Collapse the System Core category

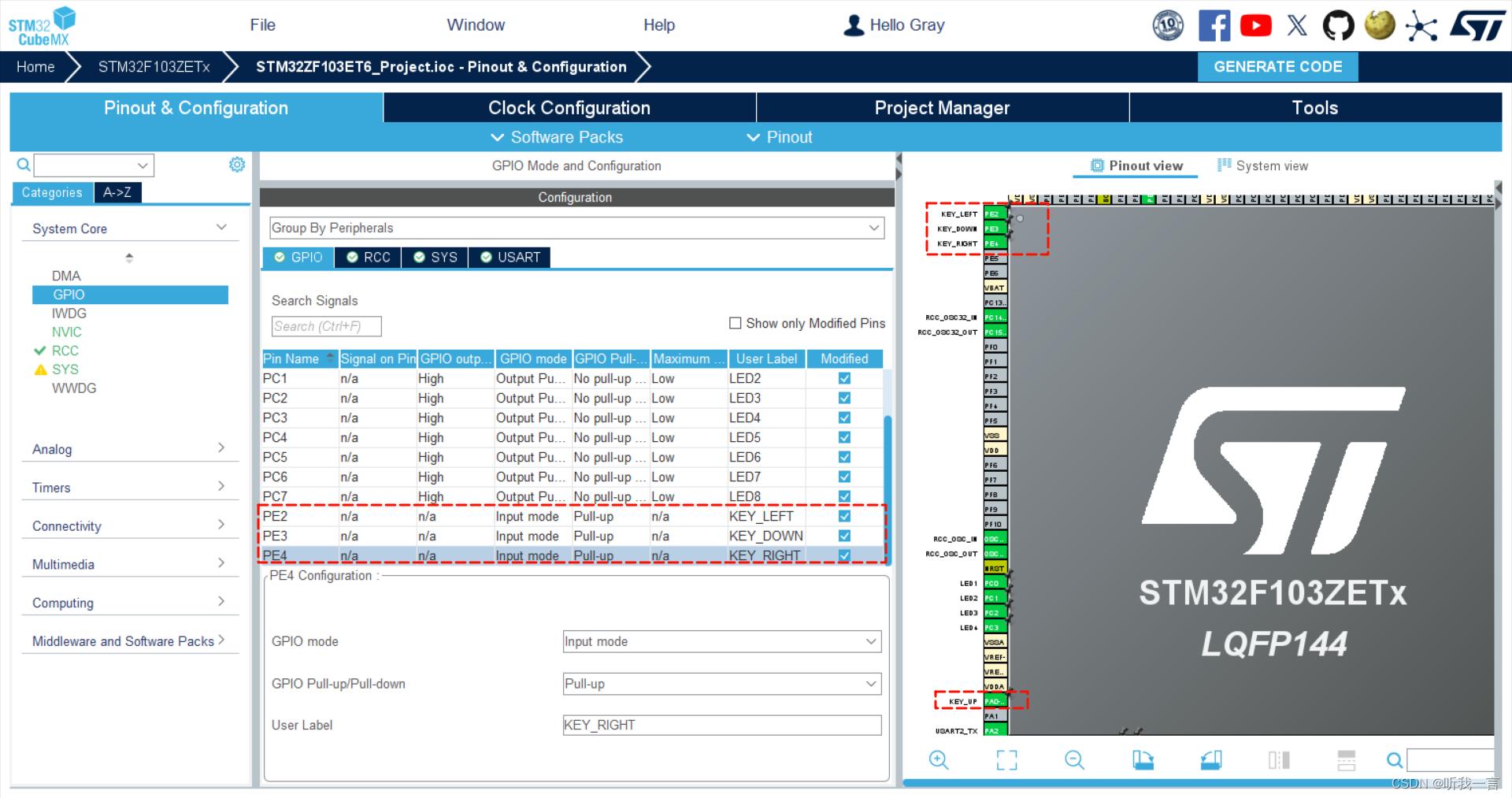pyautogui.click(x=221, y=228)
